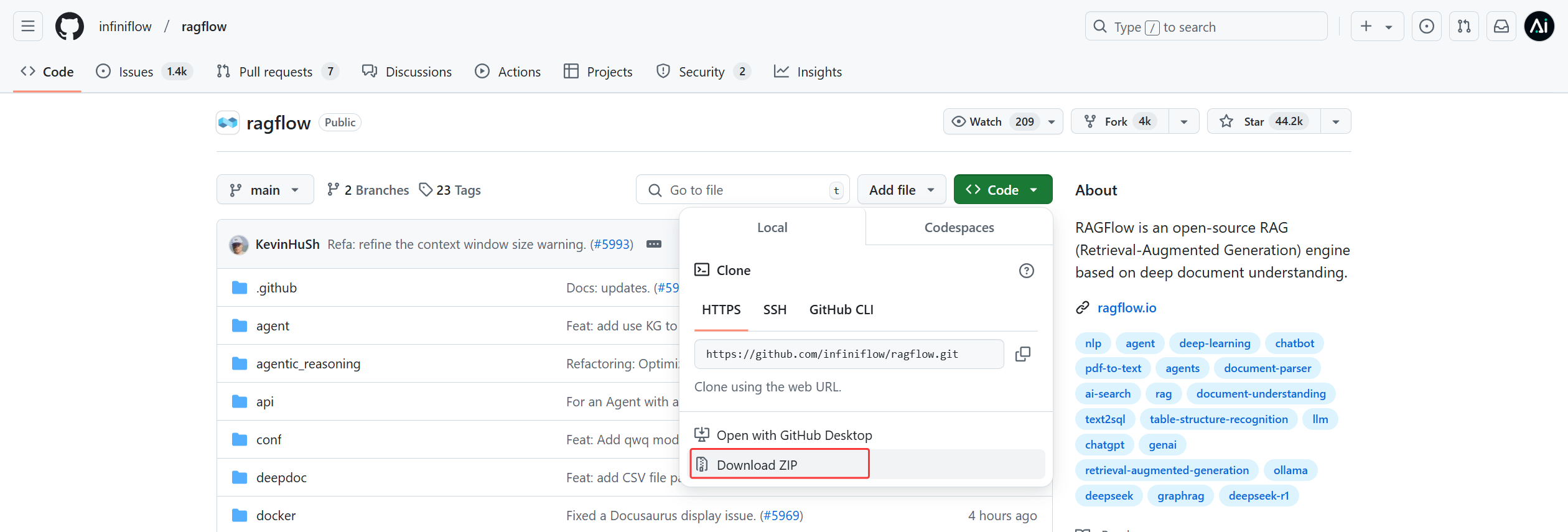Click the ollama topic tag
Image resolution: width=1568 pixels, height=532 pixels.
point(1290,470)
